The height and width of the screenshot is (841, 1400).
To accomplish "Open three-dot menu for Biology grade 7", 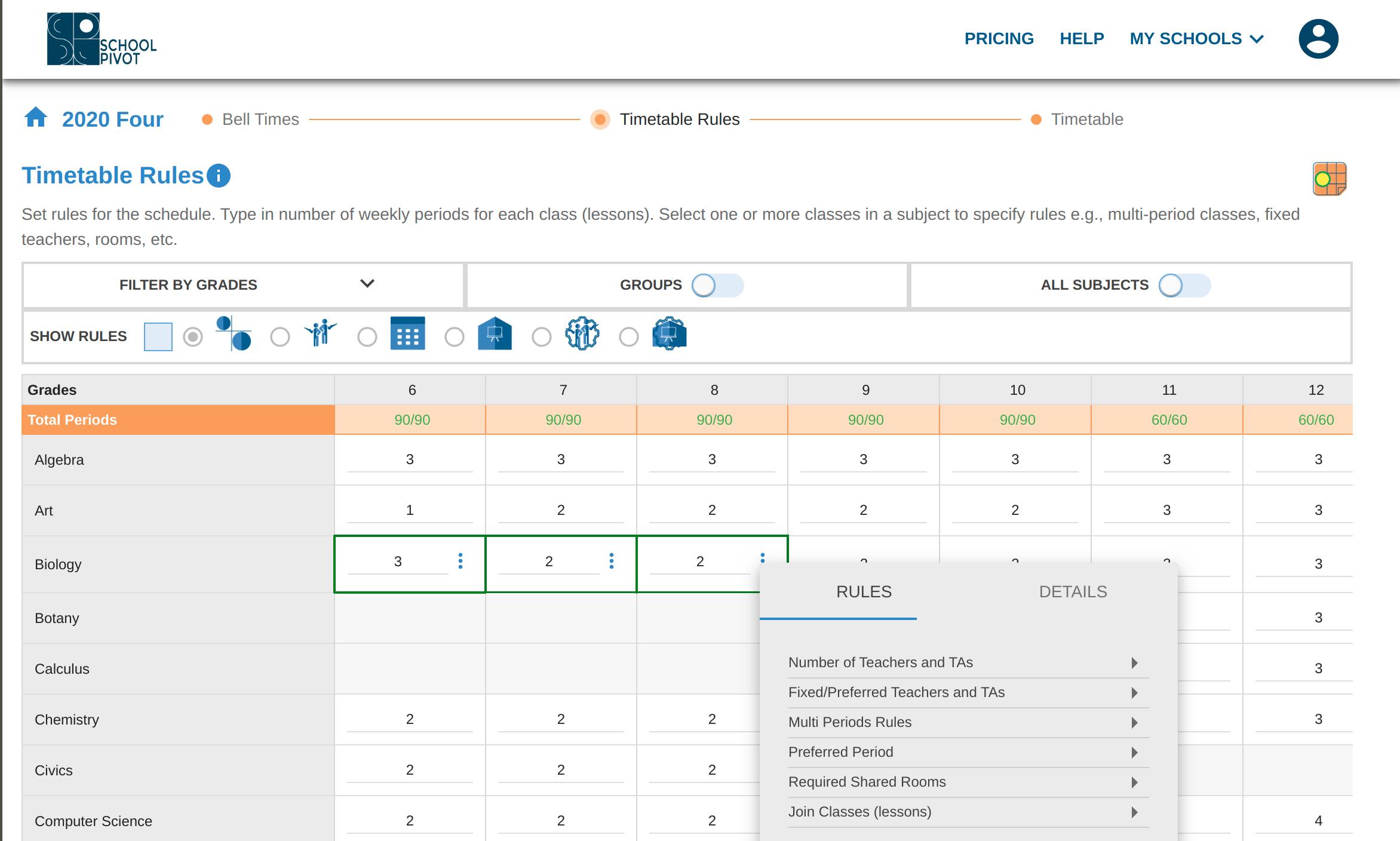I will [612, 561].
